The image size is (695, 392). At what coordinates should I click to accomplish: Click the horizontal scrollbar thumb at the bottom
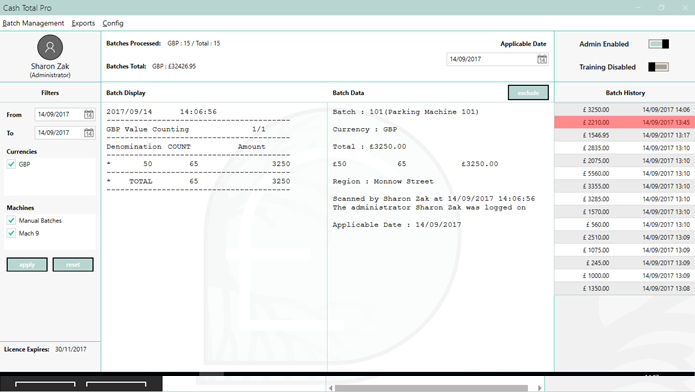coord(431,388)
